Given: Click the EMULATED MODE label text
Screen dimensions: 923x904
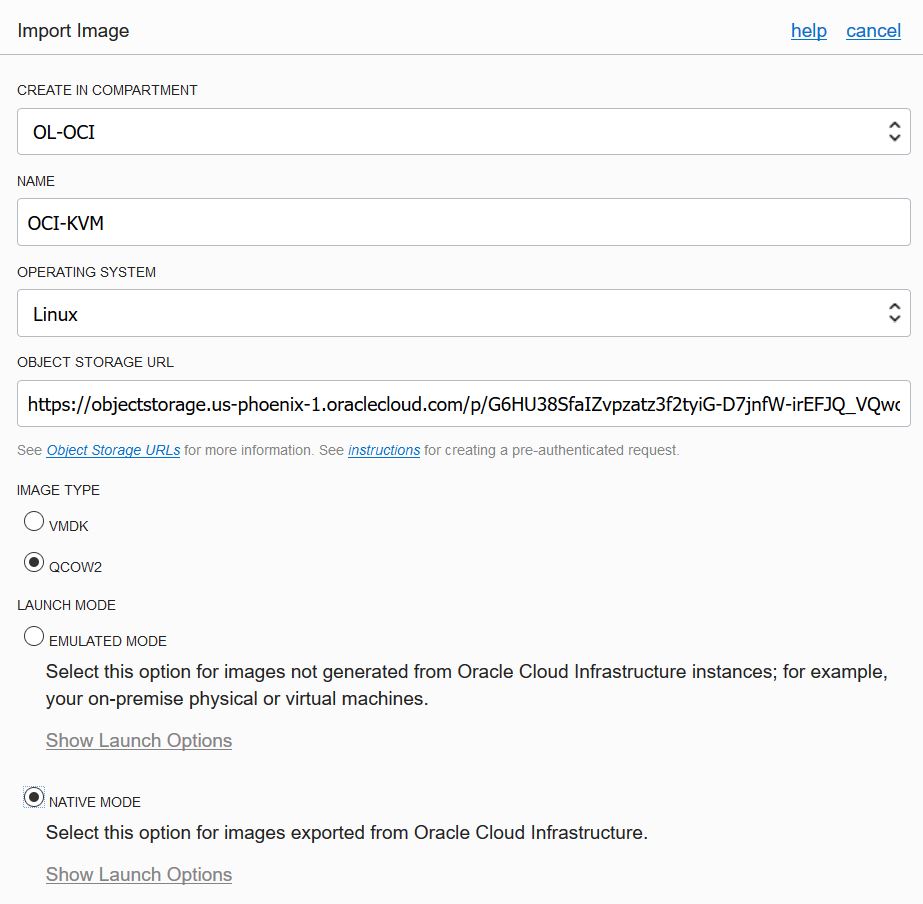Looking at the screenshot, I should point(108,641).
